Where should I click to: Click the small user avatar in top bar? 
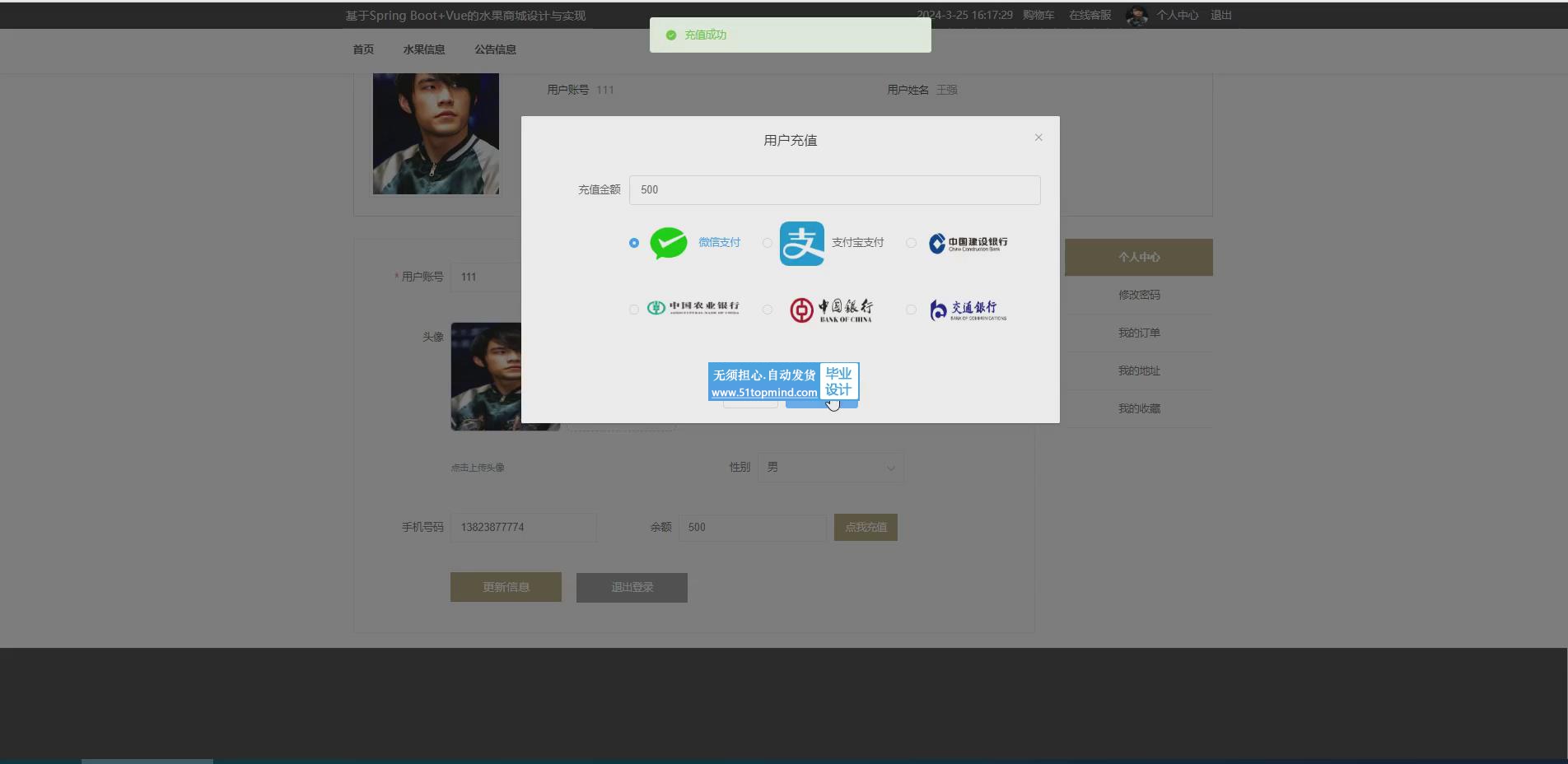1136,16
